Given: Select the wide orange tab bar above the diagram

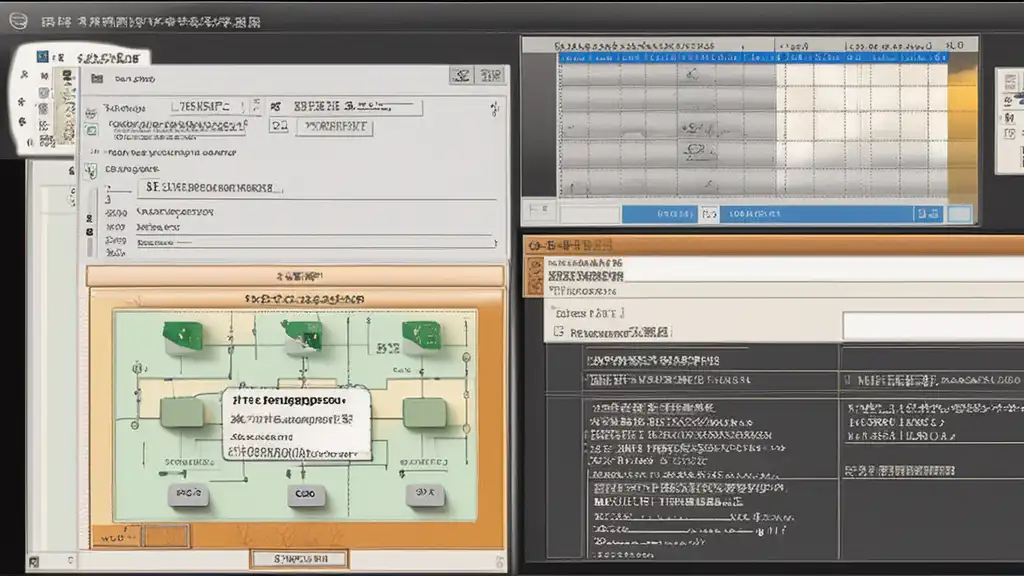Looking at the screenshot, I should pos(295,276).
